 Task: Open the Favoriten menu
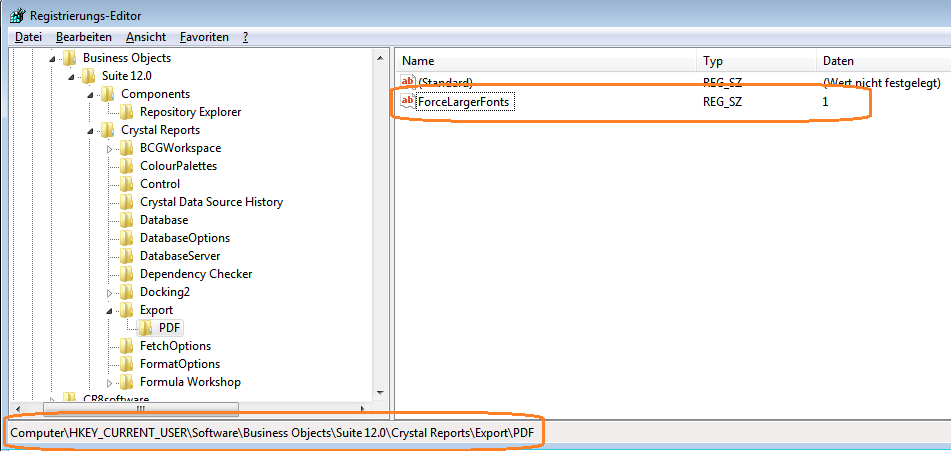click(x=204, y=37)
